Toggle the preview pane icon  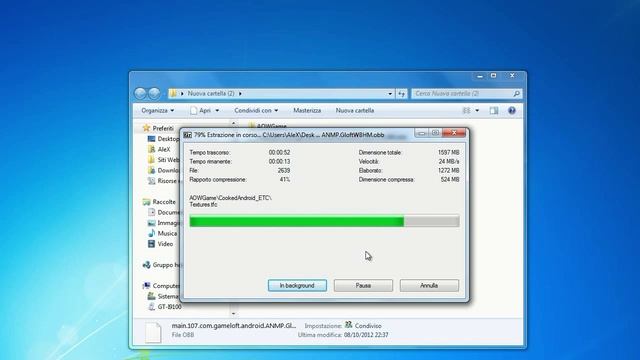pos(494,111)
